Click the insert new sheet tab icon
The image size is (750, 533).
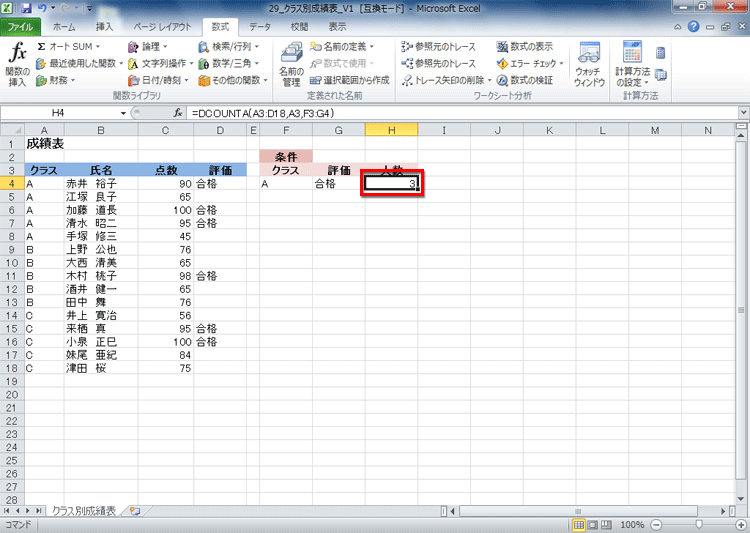point(135,511)
